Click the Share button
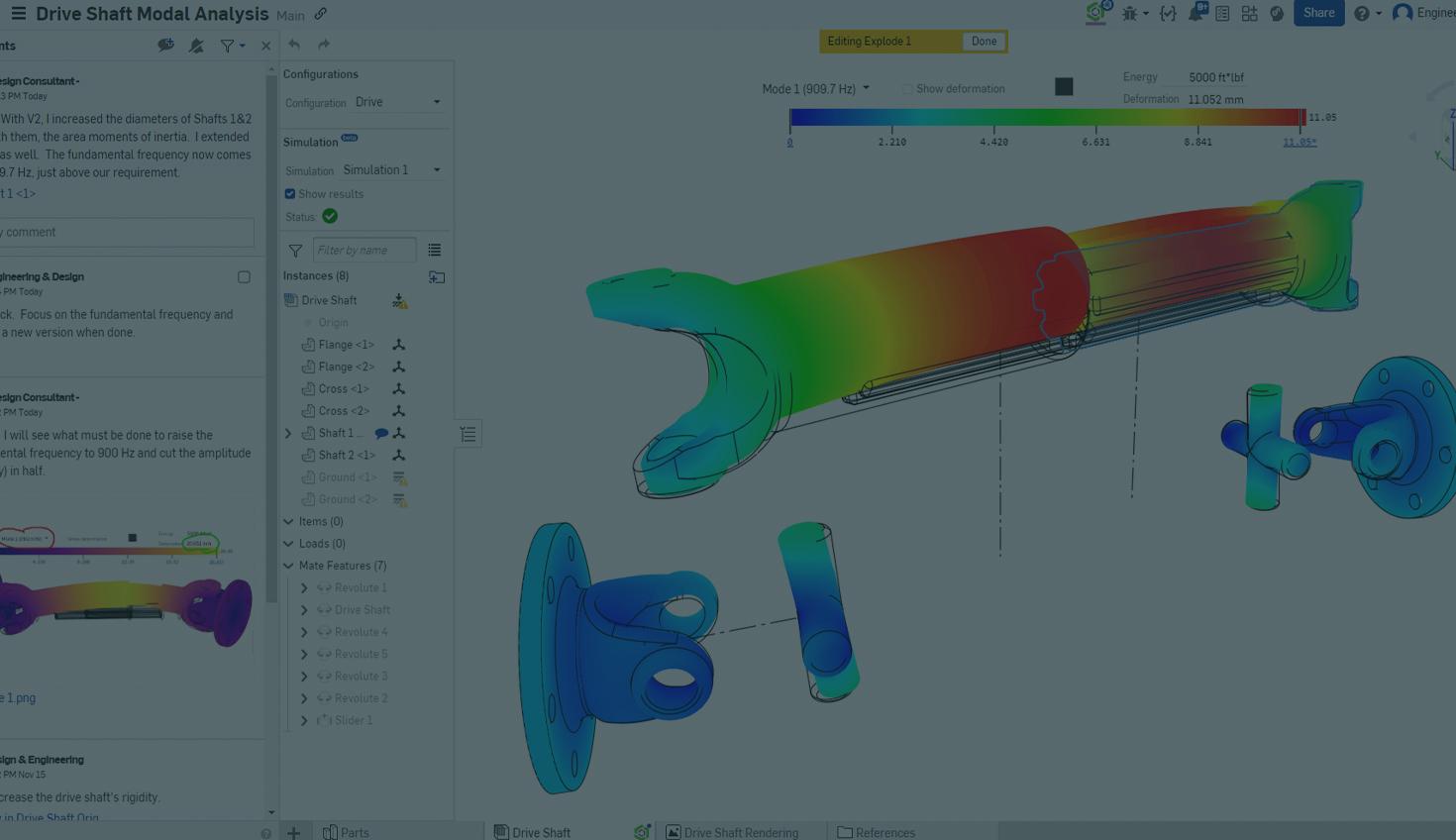This screenshot has width=1456, height=840. (1317, 13)
